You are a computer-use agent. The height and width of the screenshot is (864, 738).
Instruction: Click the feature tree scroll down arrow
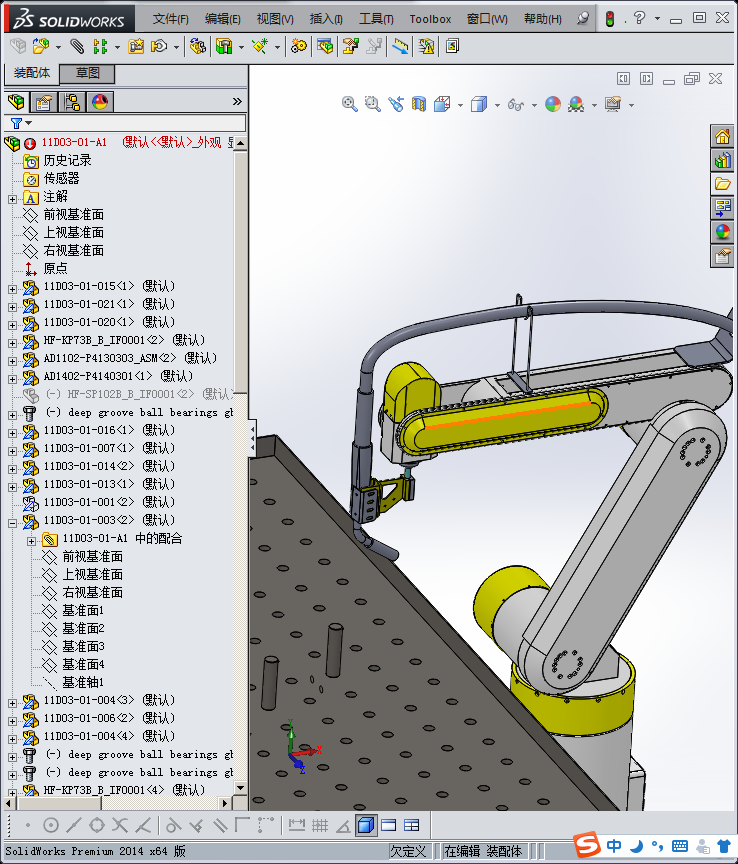coord(240,788)
